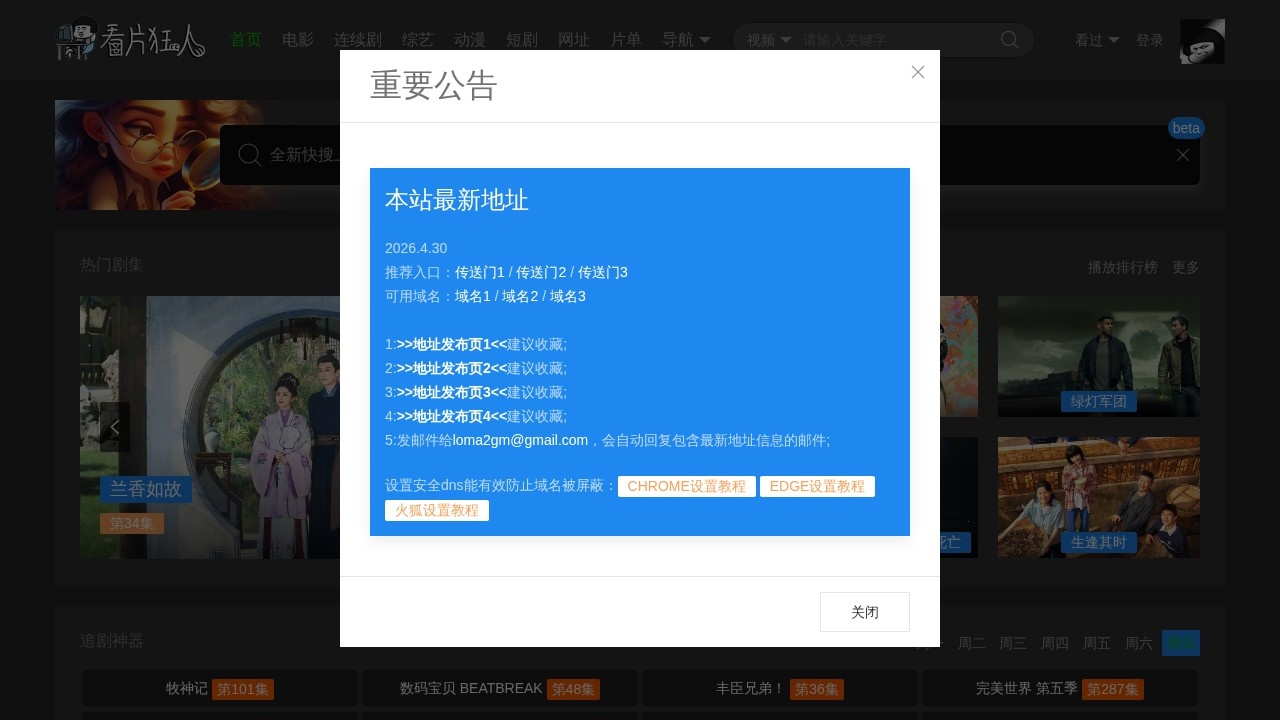Expand the 看过 history dropdown
Viewport: 1280px width, 720px height.
tap(1097, 40)
